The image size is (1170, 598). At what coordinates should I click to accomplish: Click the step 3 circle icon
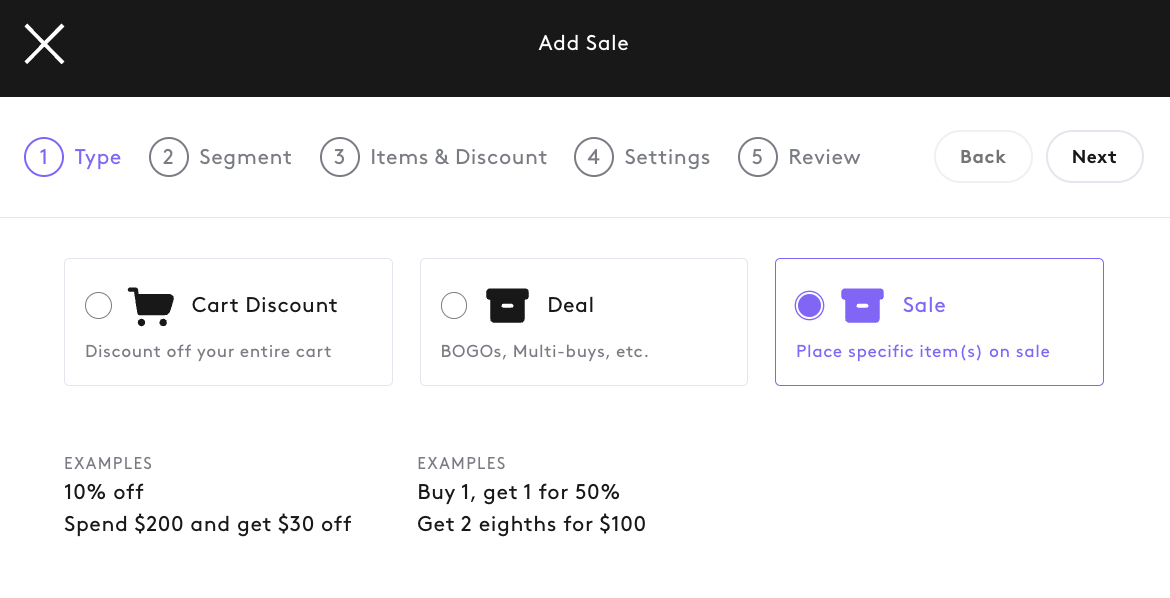[x=340, y=157]
